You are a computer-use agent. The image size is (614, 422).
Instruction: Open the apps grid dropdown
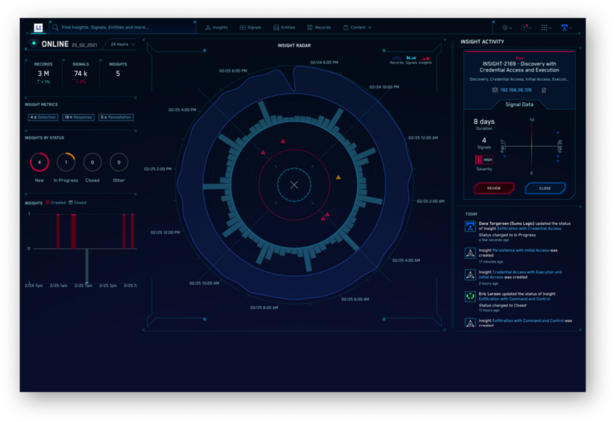pos(546,27)
